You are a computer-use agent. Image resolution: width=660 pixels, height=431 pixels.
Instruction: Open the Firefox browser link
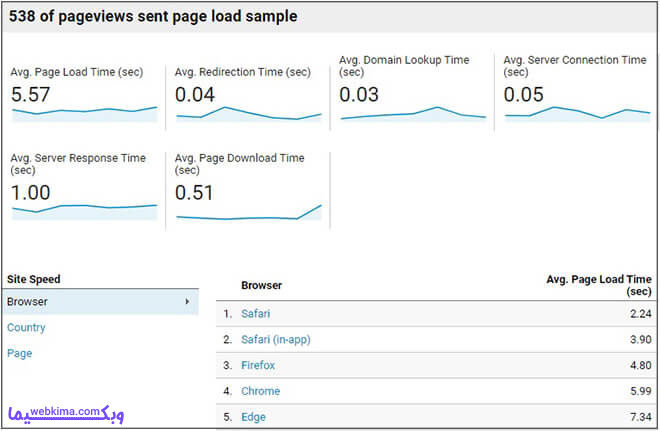(258, 365)
